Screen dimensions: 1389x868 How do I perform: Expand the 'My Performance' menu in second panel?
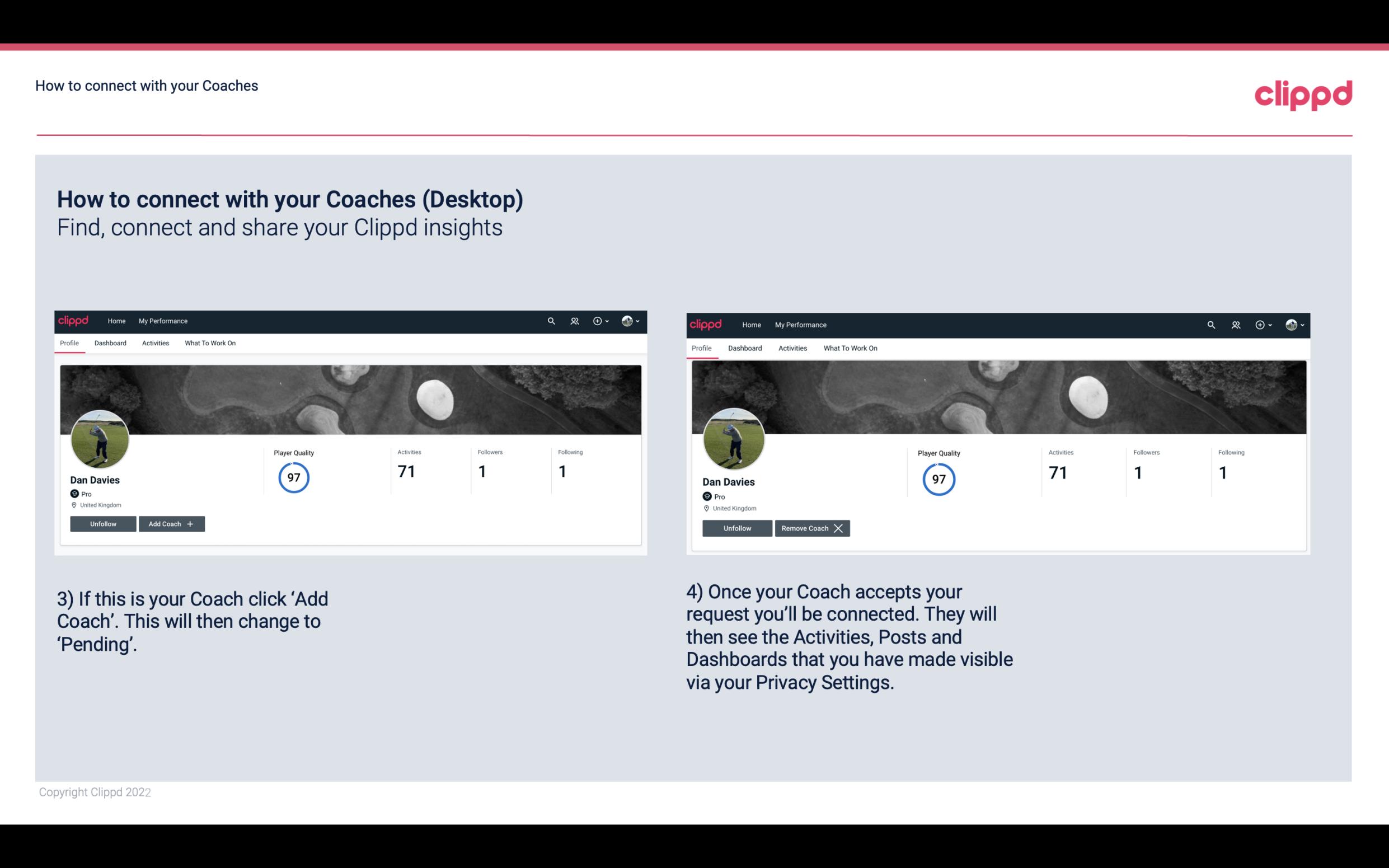[800, 324]
